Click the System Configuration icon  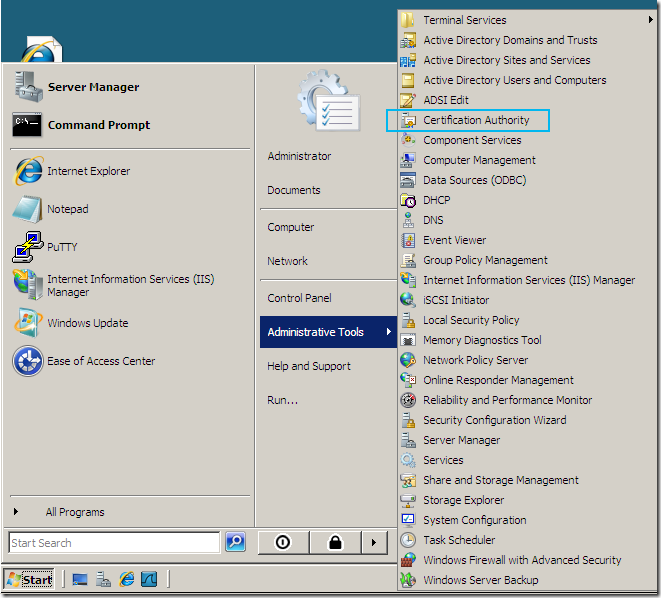pyautogui.click(x=408, y=520)
